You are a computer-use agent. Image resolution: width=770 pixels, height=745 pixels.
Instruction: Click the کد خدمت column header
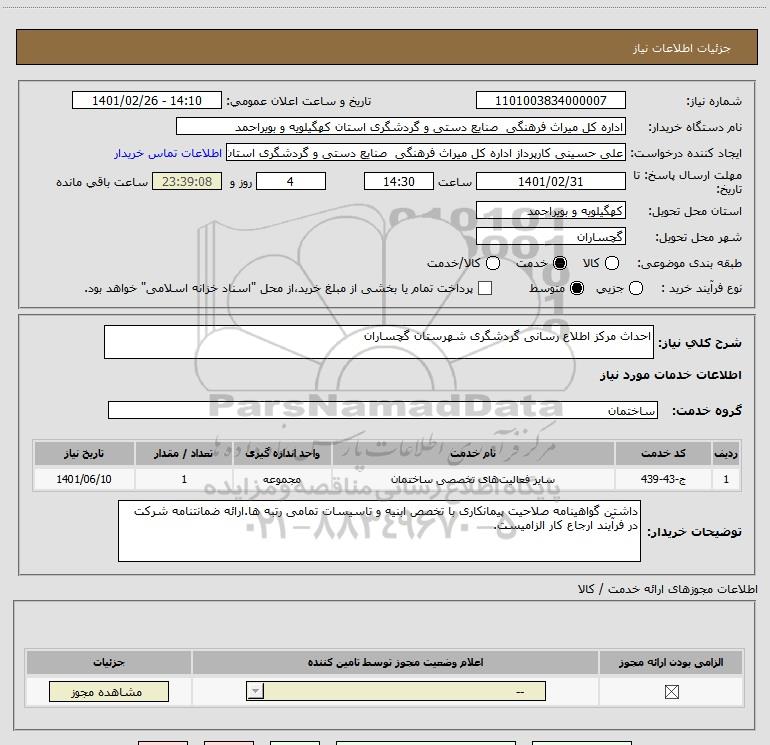[663, 453]
